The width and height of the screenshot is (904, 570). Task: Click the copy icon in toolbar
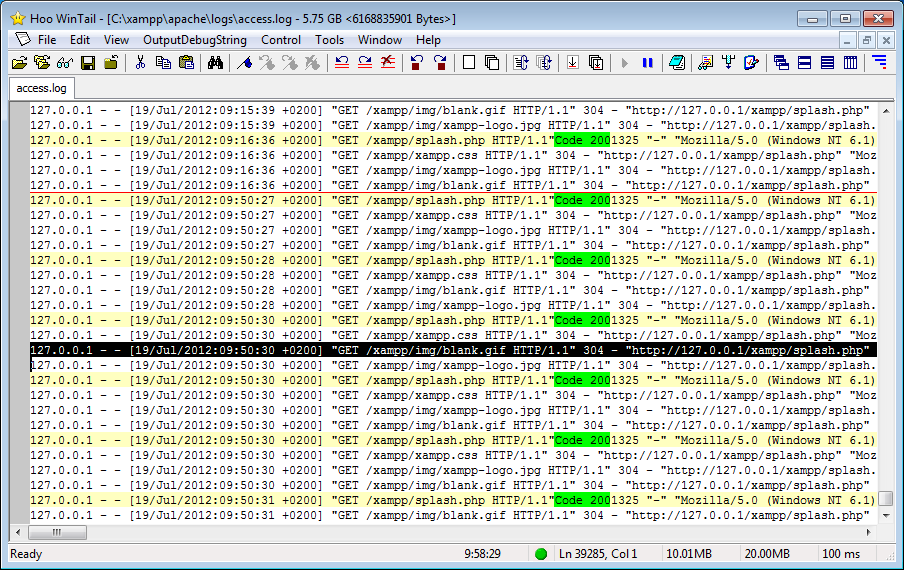tap(163, 62)
